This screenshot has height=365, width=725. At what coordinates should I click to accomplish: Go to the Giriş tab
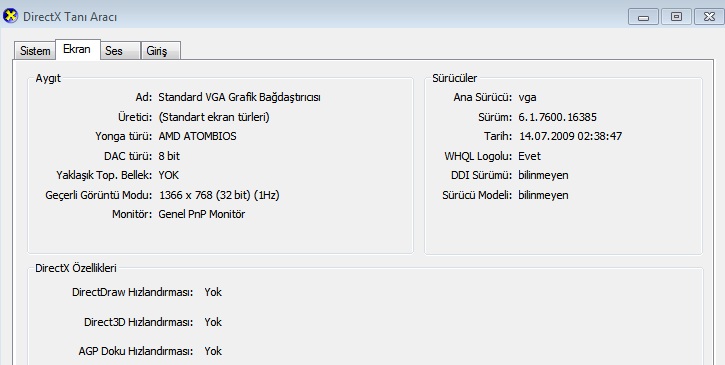[160, 50]
